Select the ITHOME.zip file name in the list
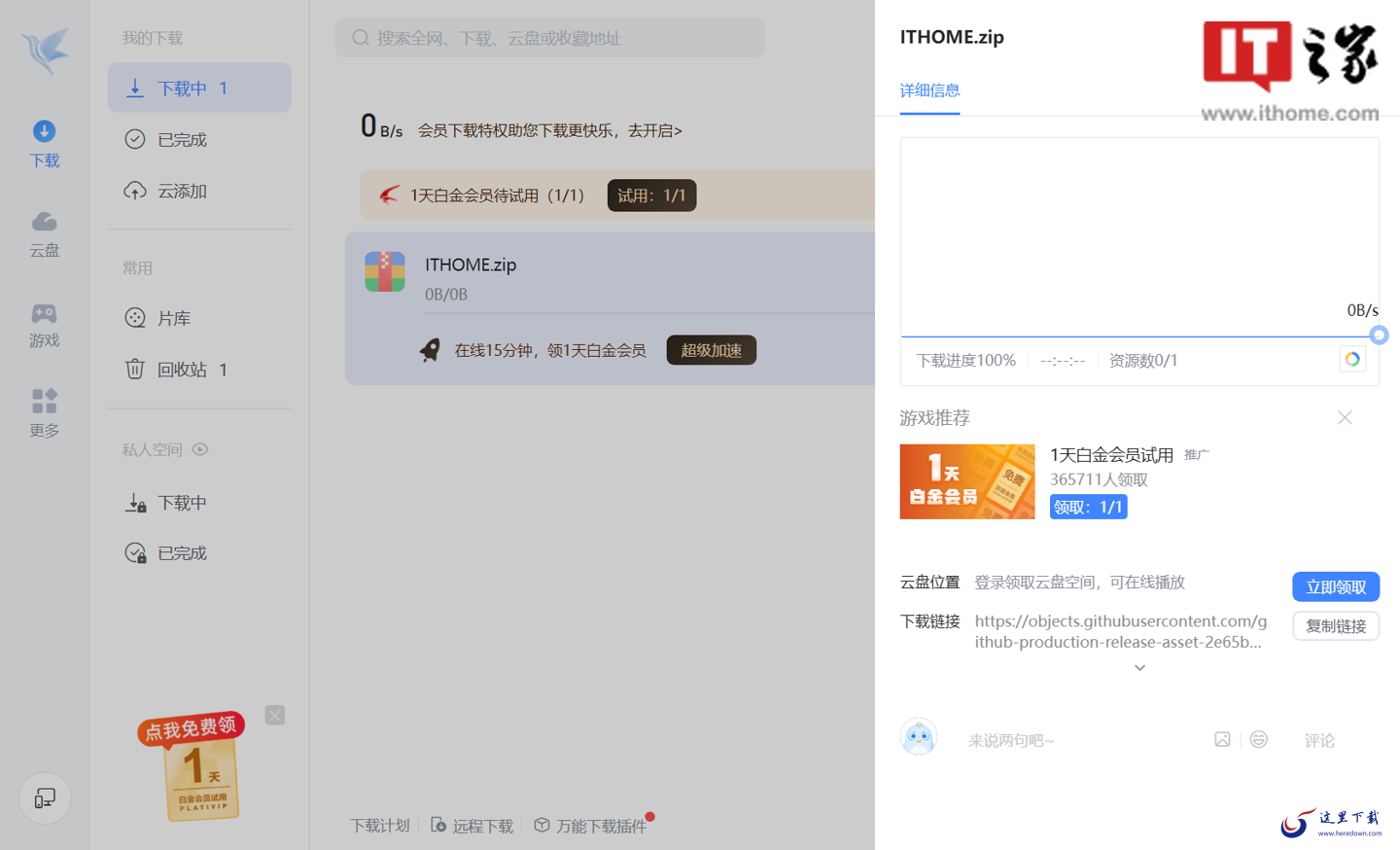The width and height of the screenshot is (1400, 850). pos(471,265)
